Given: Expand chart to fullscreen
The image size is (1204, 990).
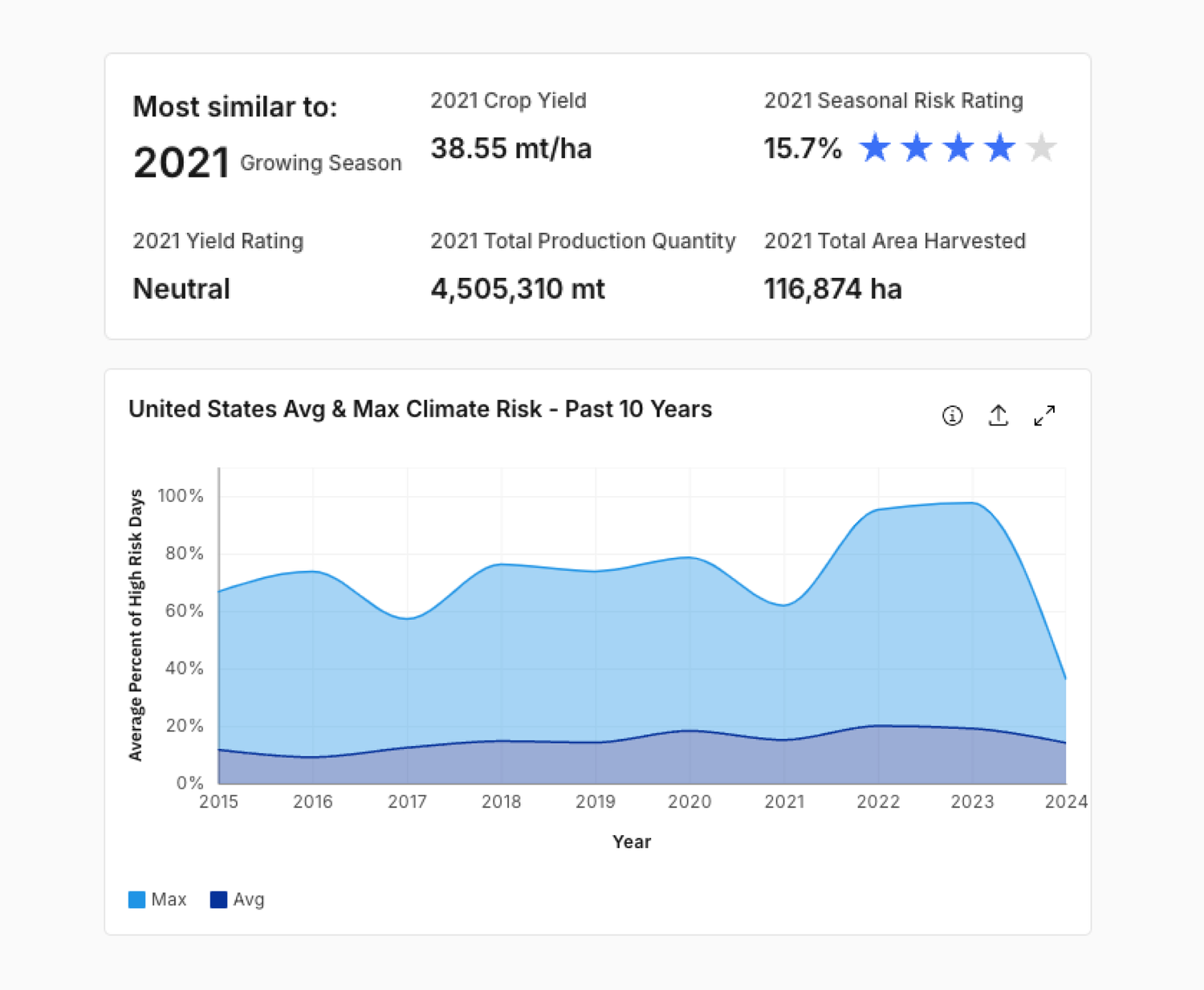Looking at the screenshot, I should [1044, 415].
